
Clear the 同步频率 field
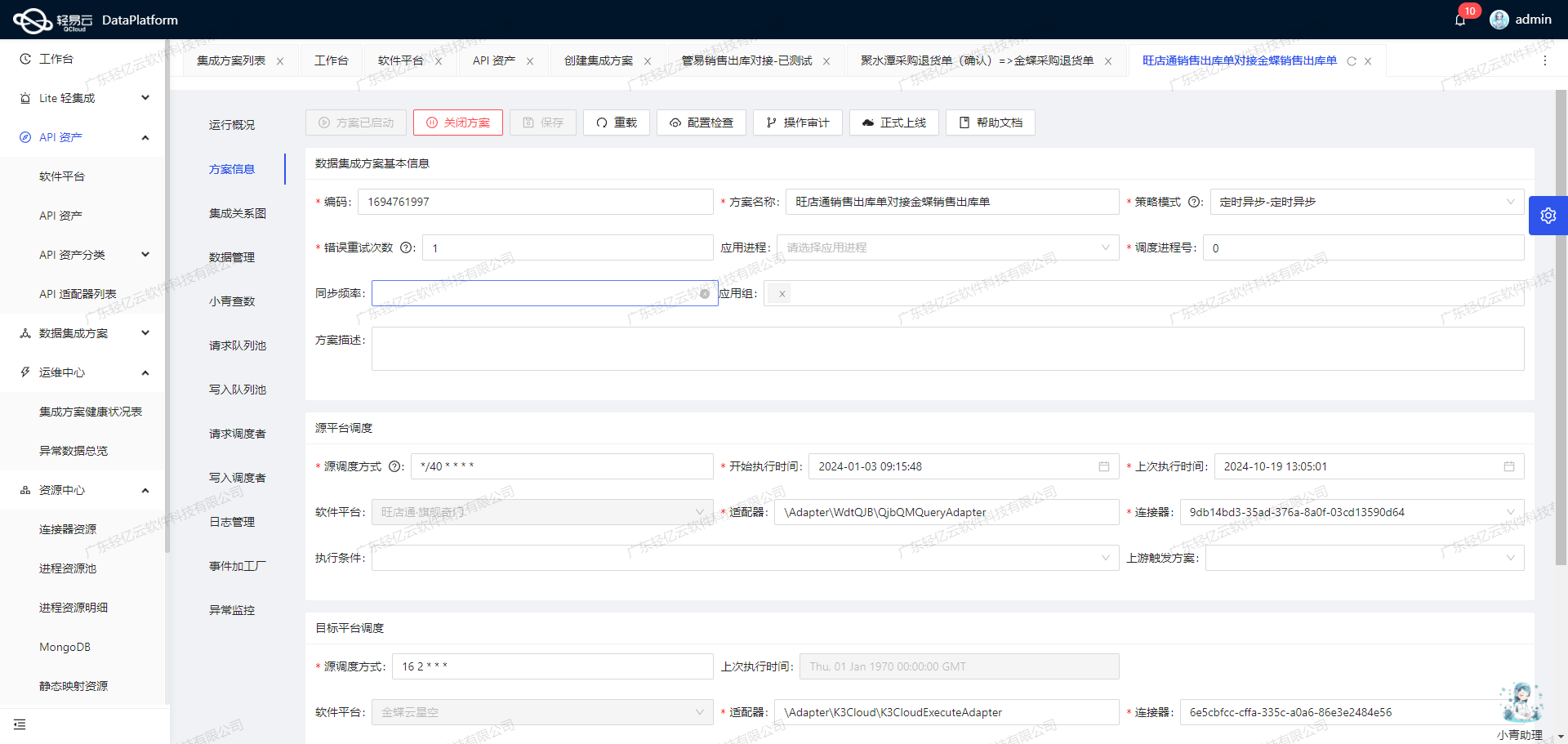pyautogui.click(x=705, y=293)
